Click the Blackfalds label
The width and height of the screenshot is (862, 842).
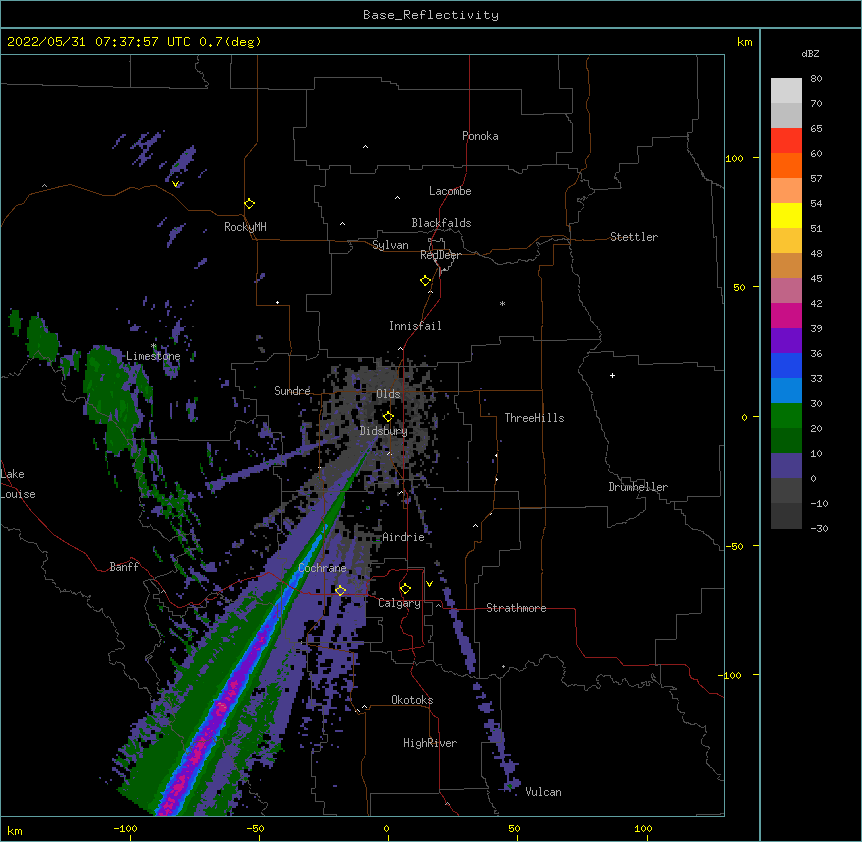coord(441,223)
